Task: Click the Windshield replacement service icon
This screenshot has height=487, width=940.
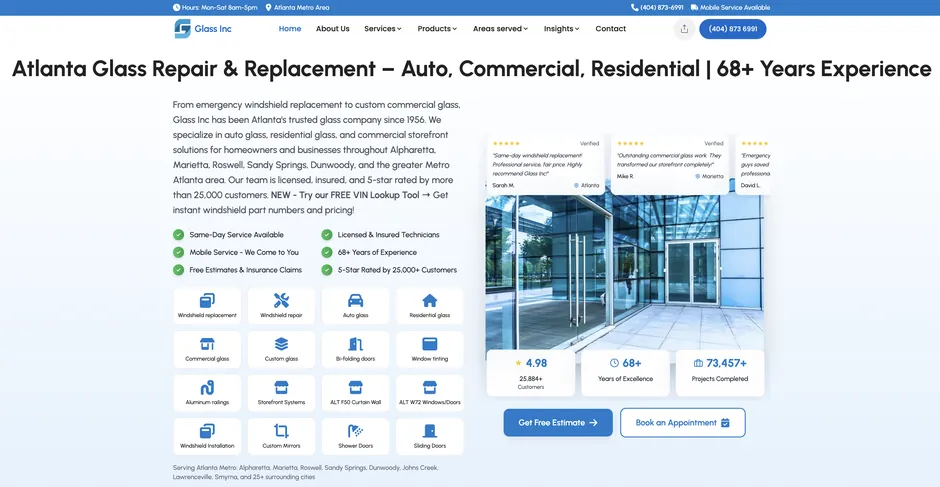Action: [x=207, y=301]
